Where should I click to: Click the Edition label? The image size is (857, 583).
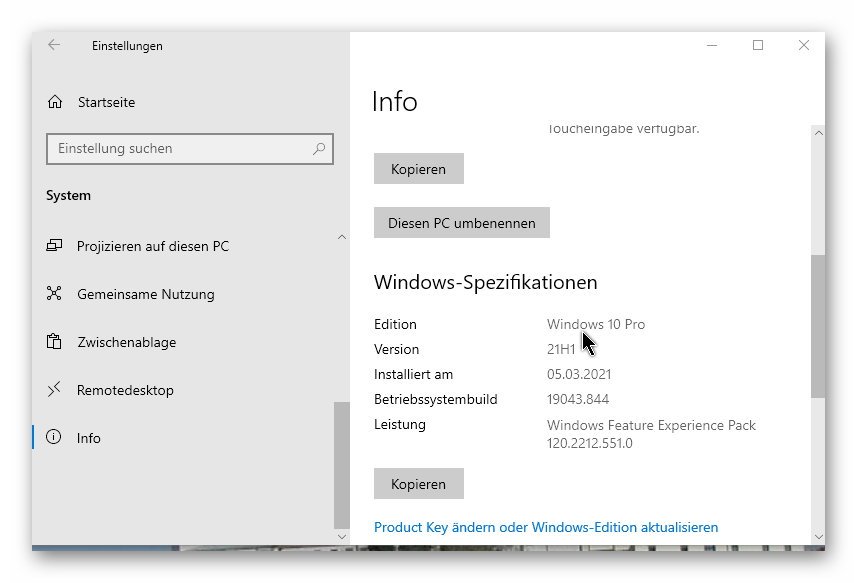pos(395,324)
